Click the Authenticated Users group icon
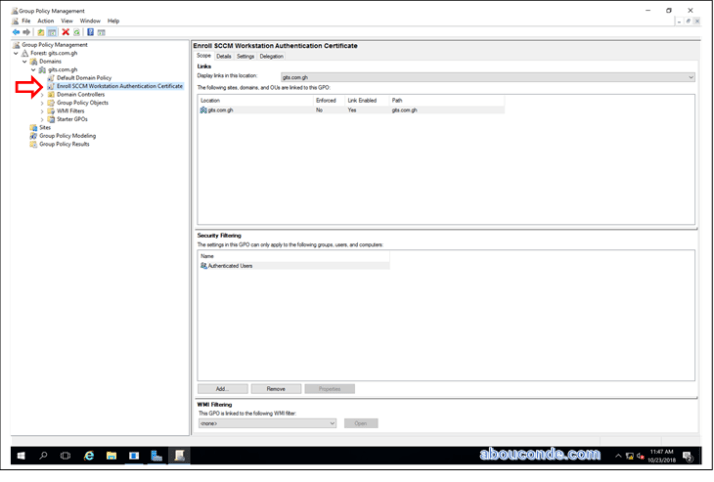 click(x=204, y=266)
